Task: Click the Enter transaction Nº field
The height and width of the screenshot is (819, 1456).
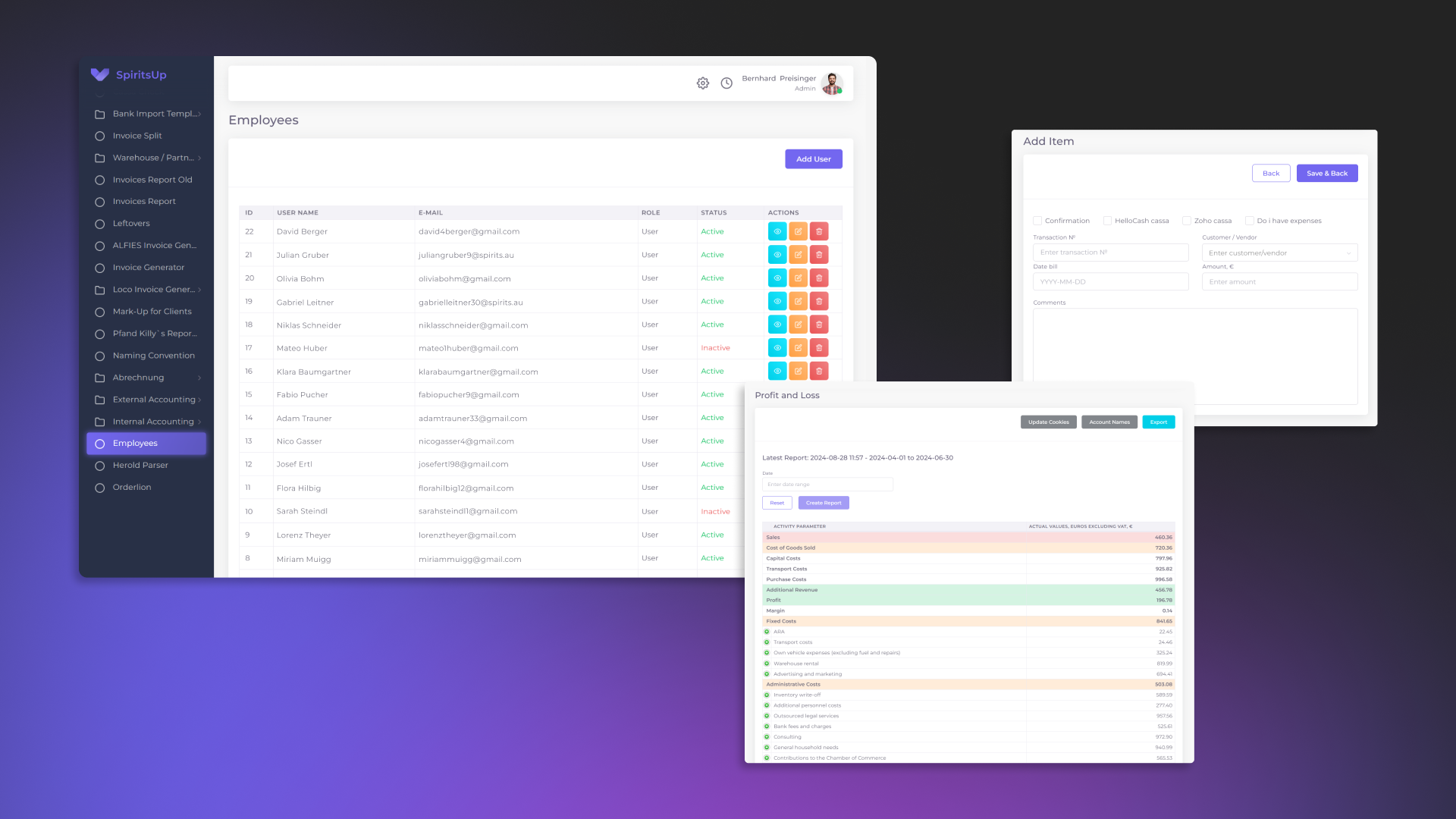Action: pos(1110,253)
